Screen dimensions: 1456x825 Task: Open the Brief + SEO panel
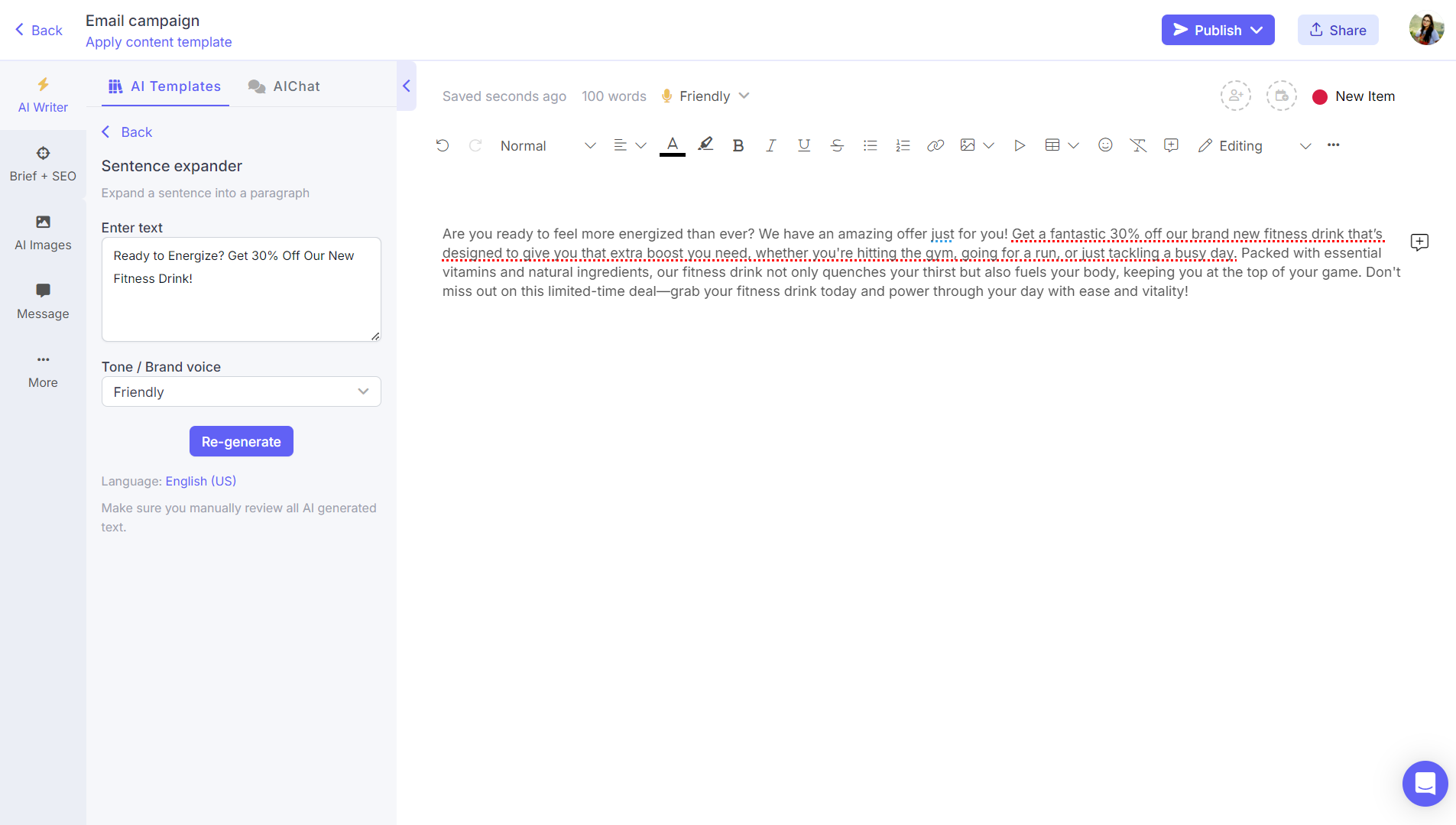43,163
